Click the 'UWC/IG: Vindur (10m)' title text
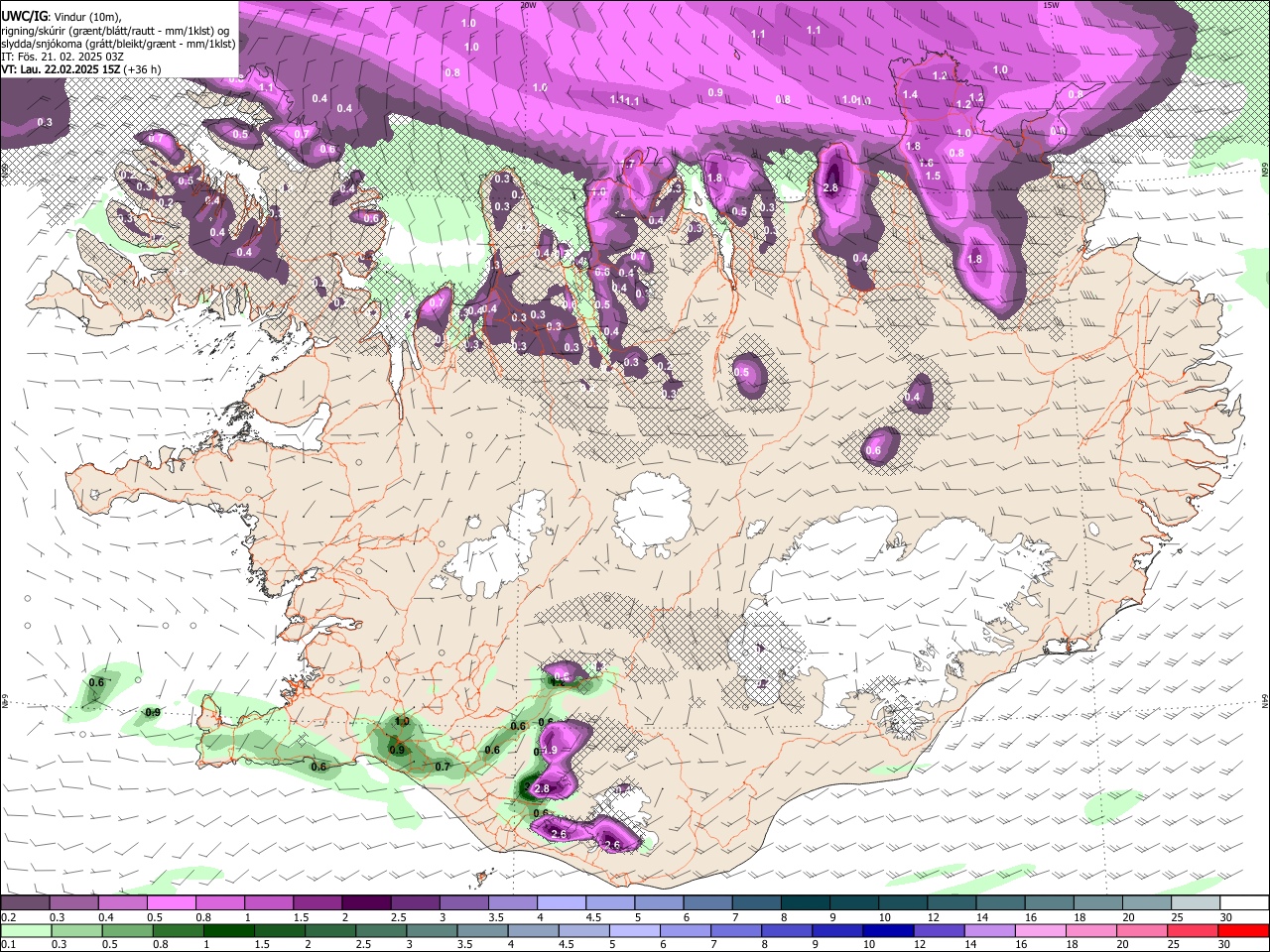Screen dimensions: 1270x952 (63, 16)
